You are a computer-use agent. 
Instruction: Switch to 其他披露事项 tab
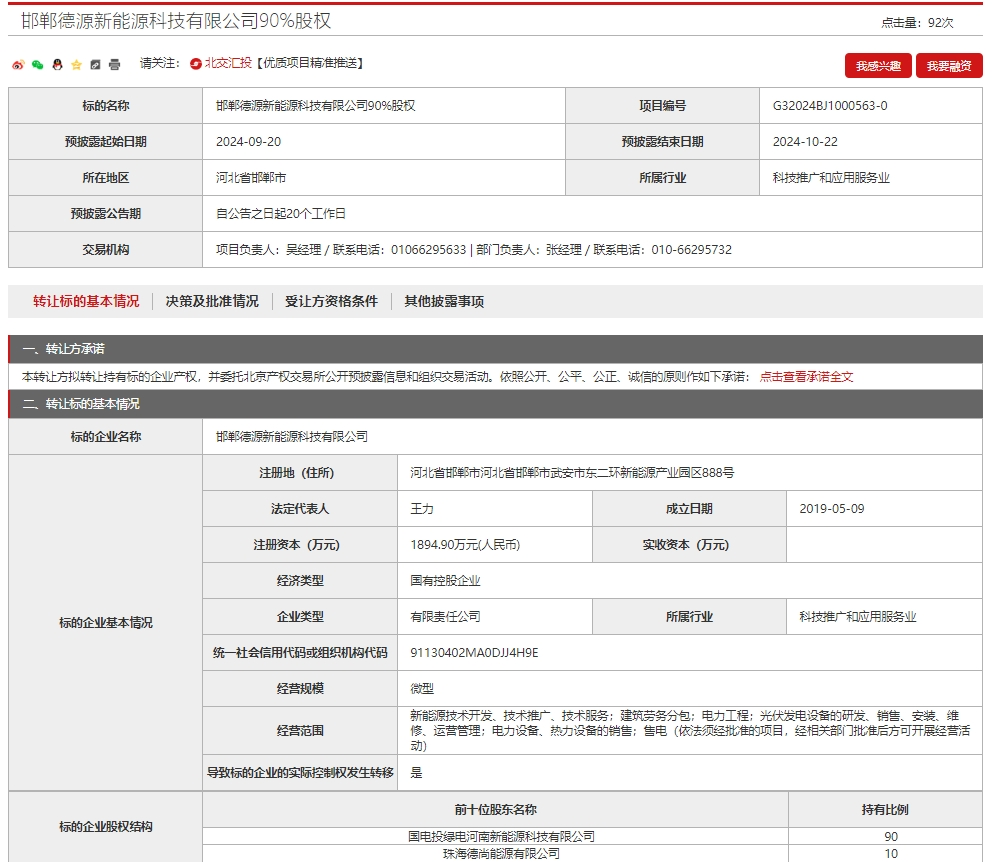tap(444, 301)
